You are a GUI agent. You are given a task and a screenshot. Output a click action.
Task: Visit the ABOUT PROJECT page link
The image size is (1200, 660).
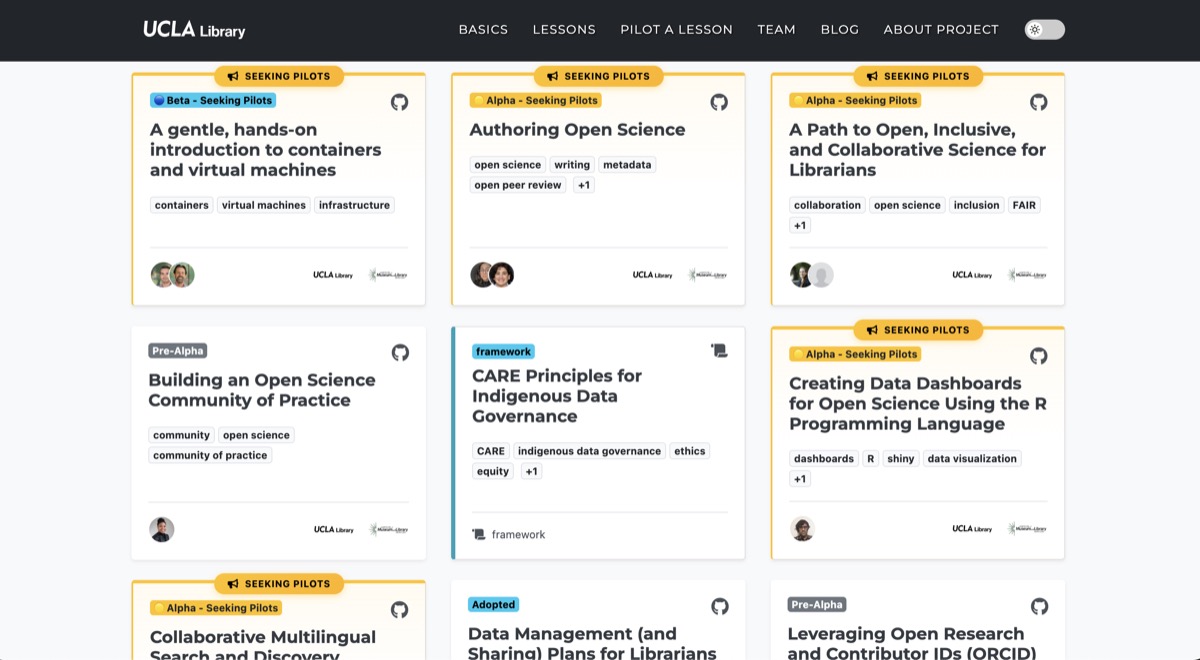point(940,29)
